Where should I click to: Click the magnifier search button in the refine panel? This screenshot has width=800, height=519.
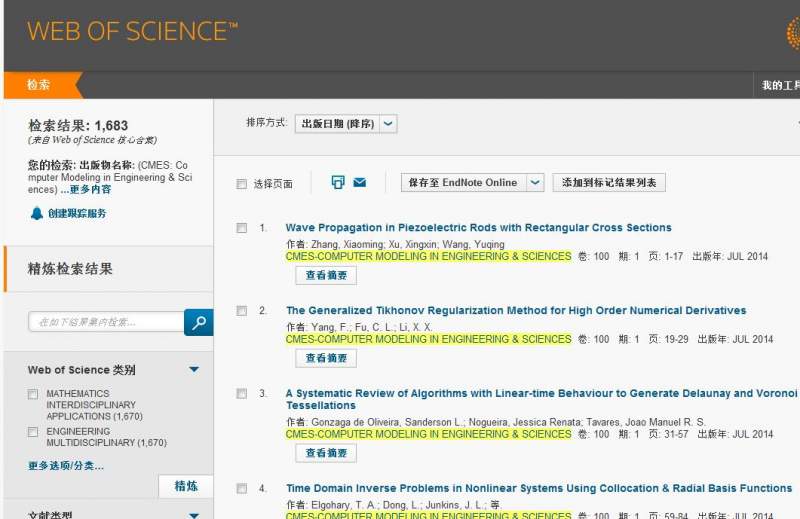coord(198,322)
